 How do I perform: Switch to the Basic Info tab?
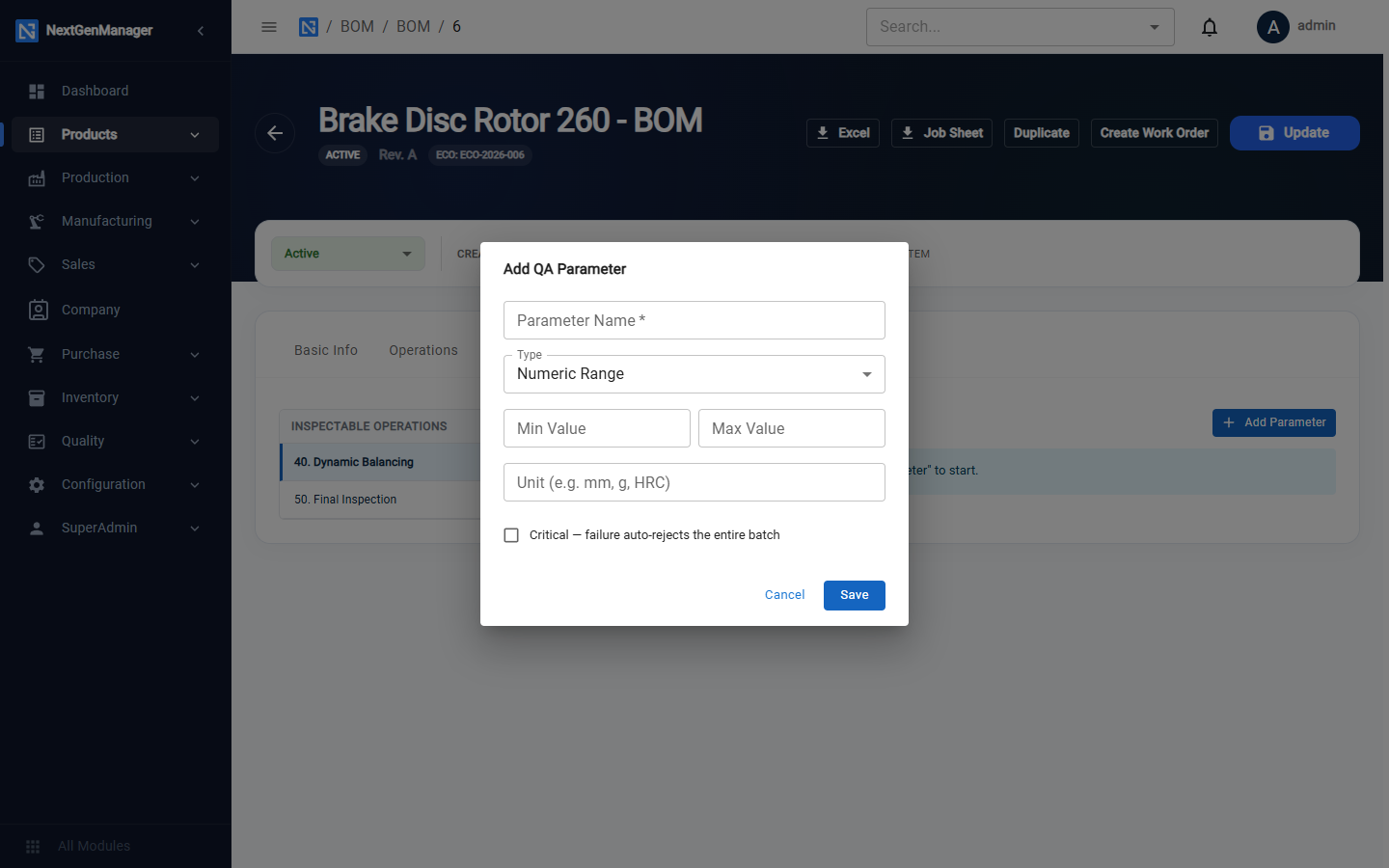pos(326,350)
